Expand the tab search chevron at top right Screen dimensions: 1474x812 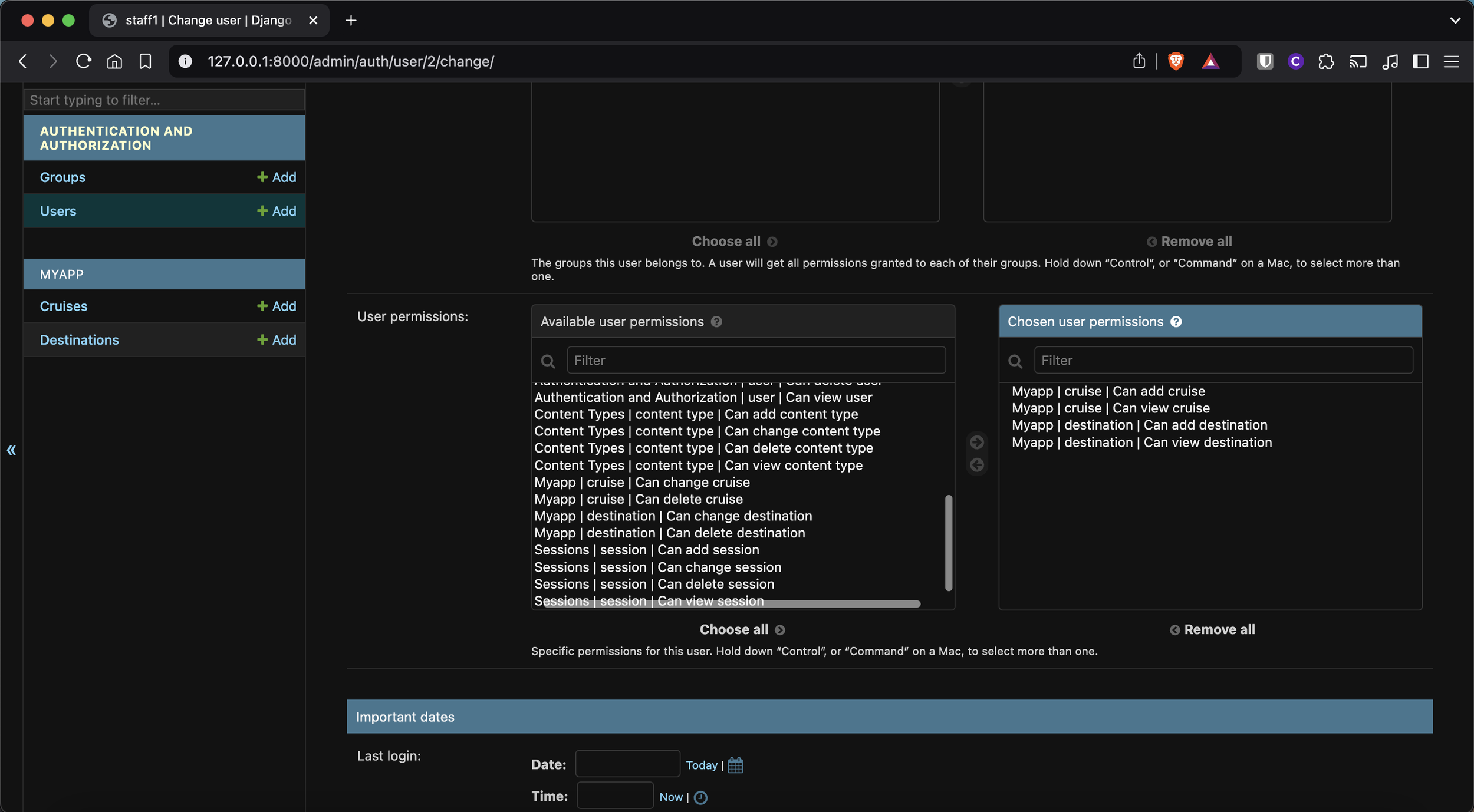coord(1455,21)
